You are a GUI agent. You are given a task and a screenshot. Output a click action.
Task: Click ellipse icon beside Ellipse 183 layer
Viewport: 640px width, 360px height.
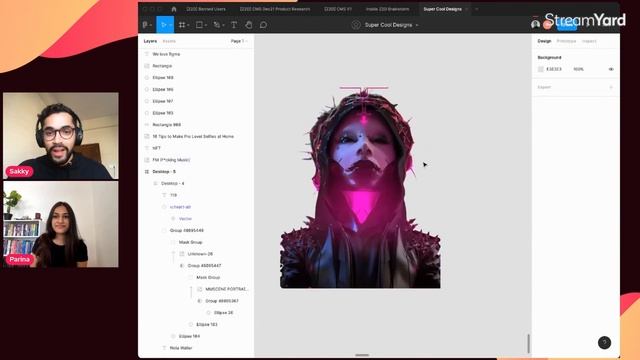click(x=191, y=324)
